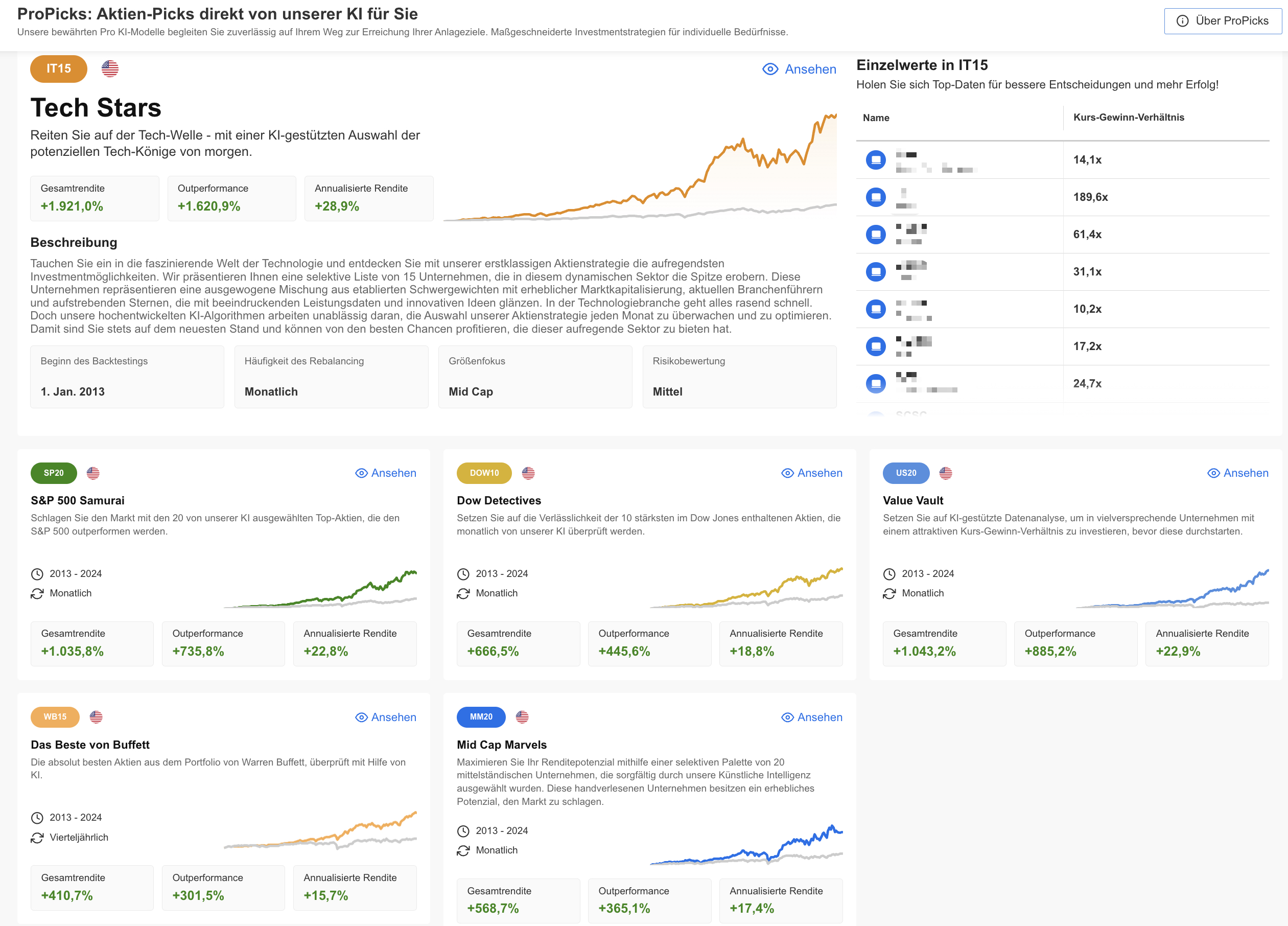Image resolution: width=1288 pixels, height=926 pixels.
Task: Click the rebalancing icon in Buffett card
Action: (x=37, y=838)
